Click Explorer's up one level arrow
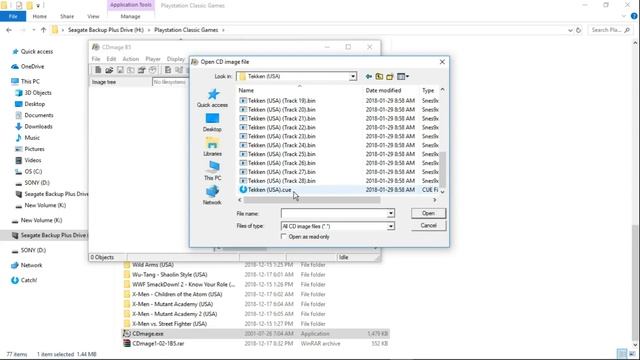Image resolution: width=640 pixels, height=360 pixels. coord(43,30)
